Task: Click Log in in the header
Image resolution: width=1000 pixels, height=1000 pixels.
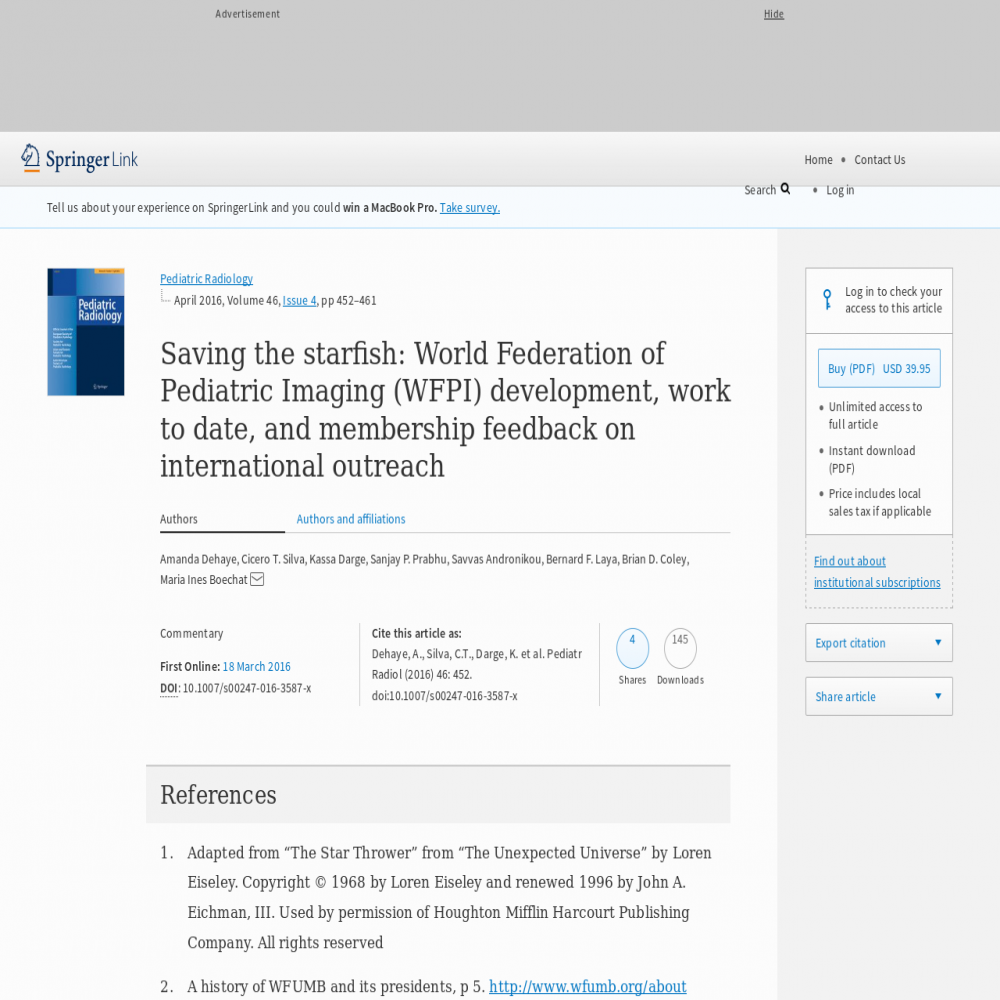Action: [x=840, y=190]
